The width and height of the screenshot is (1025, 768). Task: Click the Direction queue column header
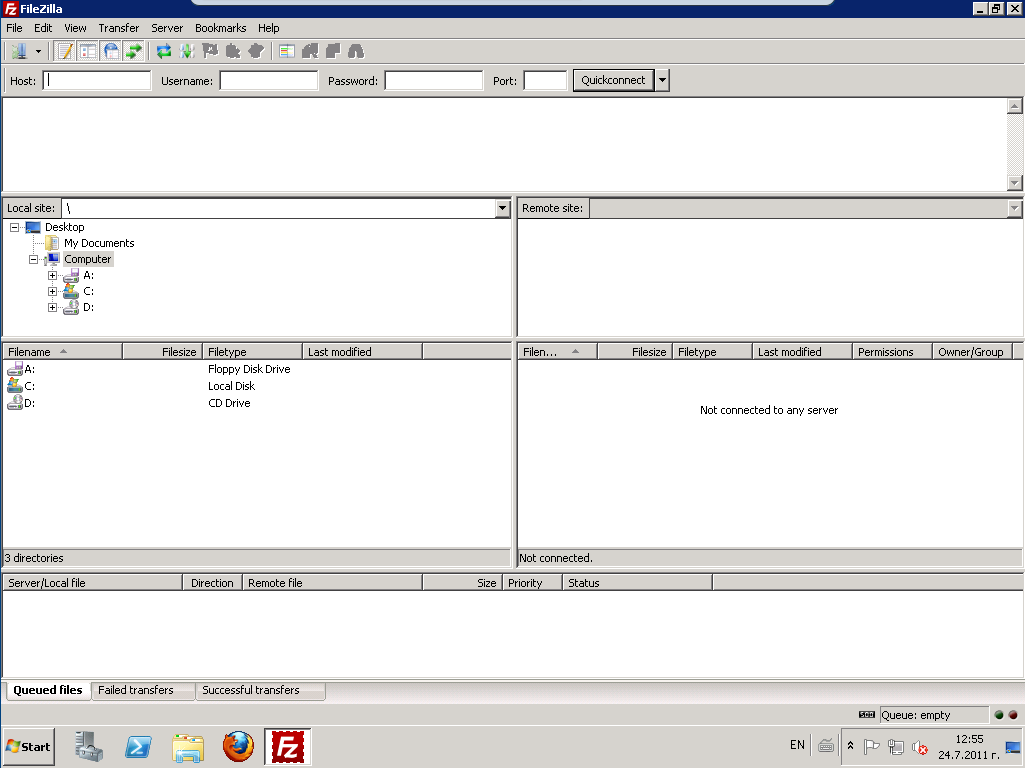[212, 583]
